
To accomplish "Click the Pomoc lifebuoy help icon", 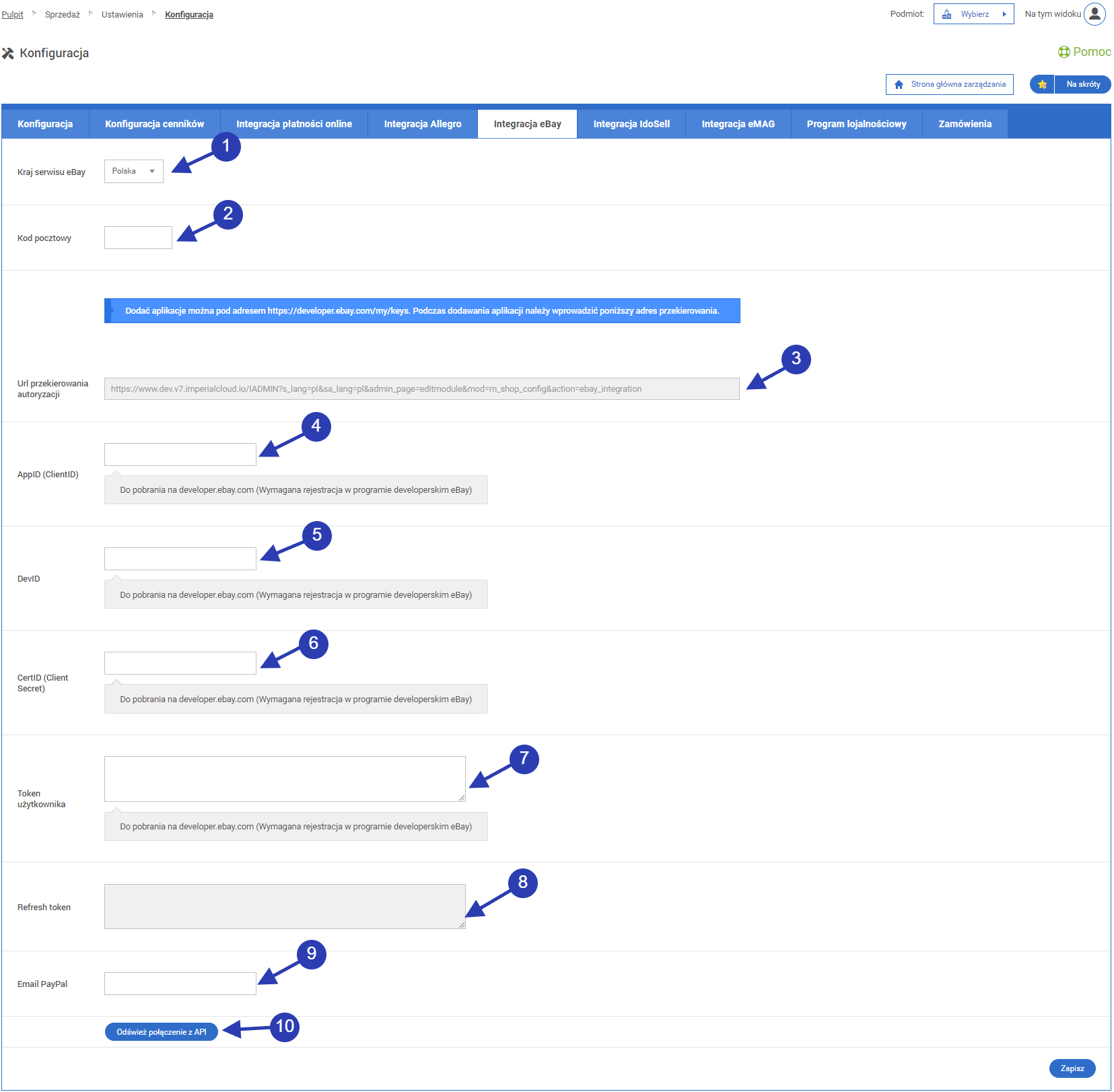I will click(1064, 52).
